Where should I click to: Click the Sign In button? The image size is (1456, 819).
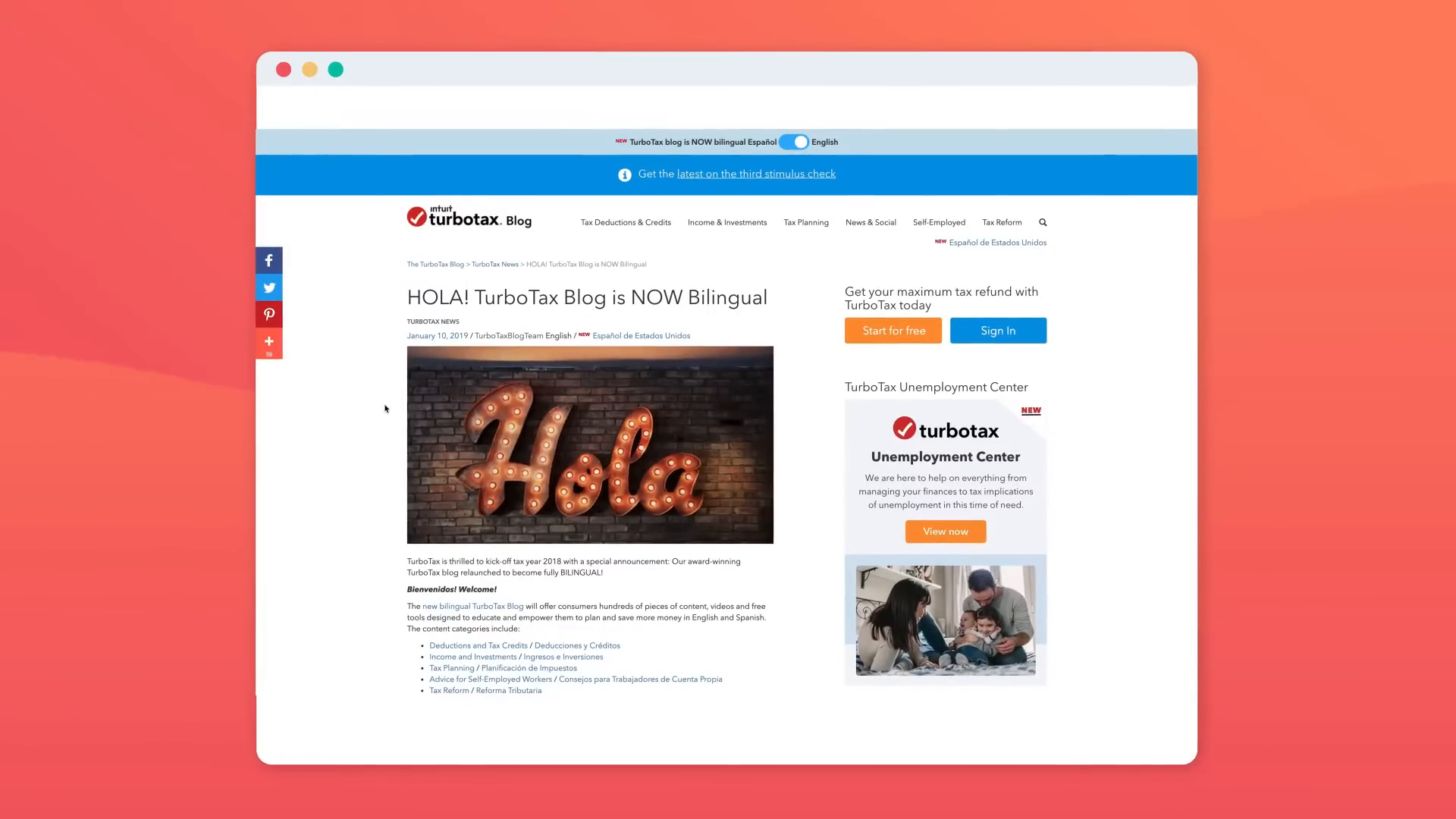[998, 331]
